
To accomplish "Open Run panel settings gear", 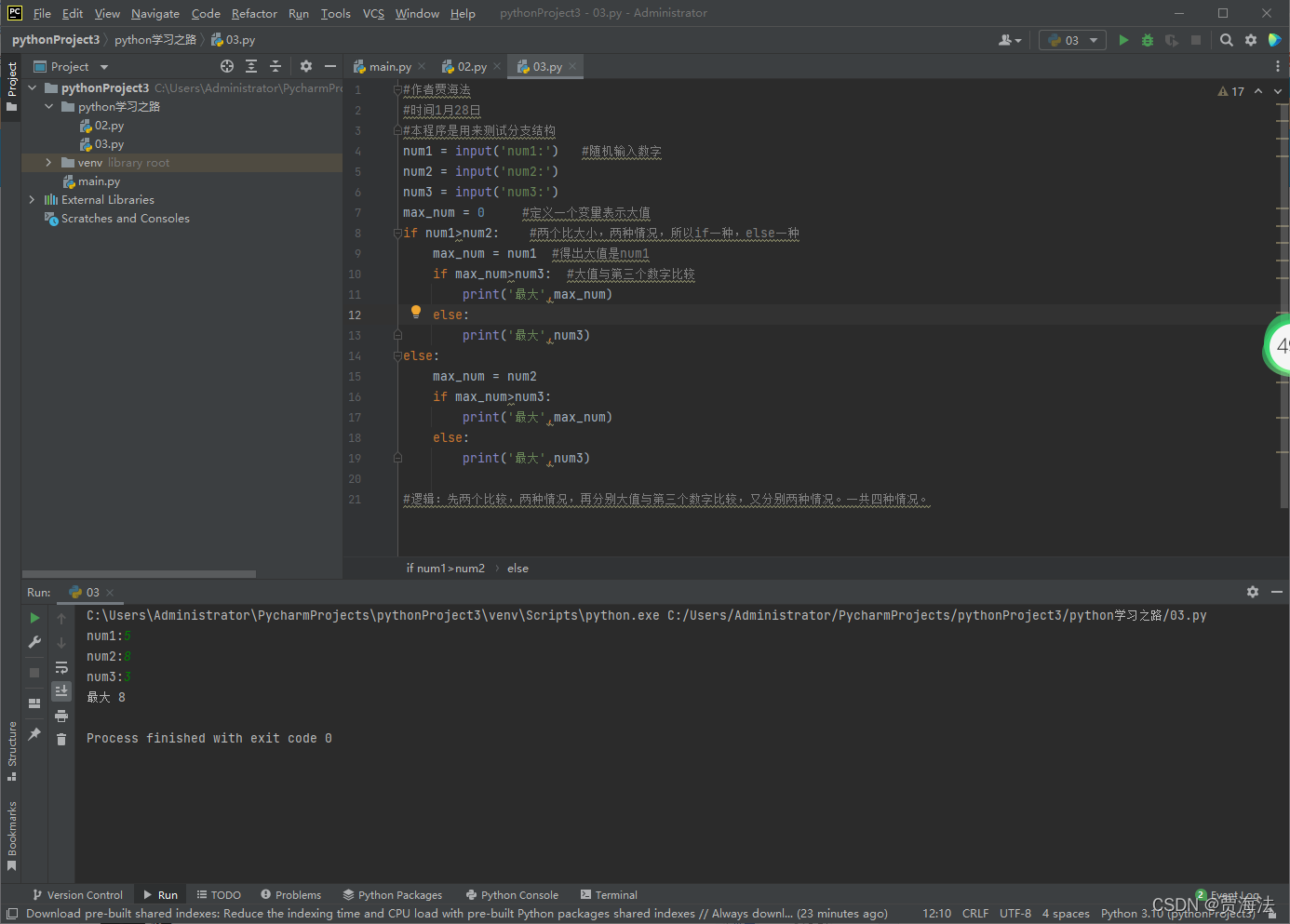I will (1253, 592).
